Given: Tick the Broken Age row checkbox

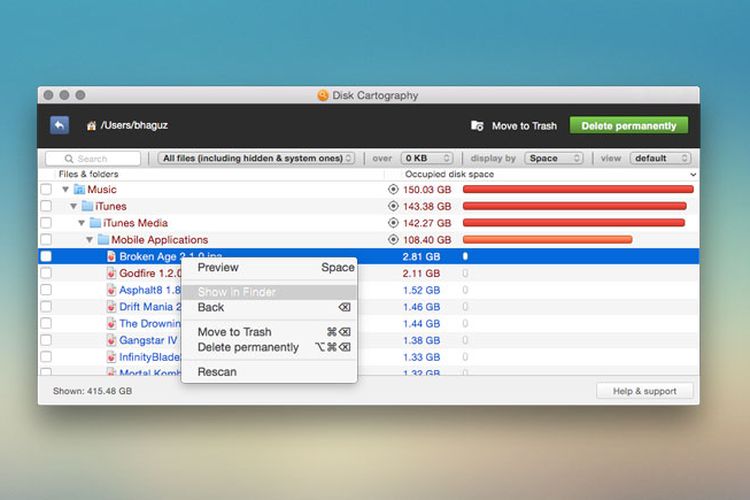Looking at the screenshot, I should [x=46, y=256].
